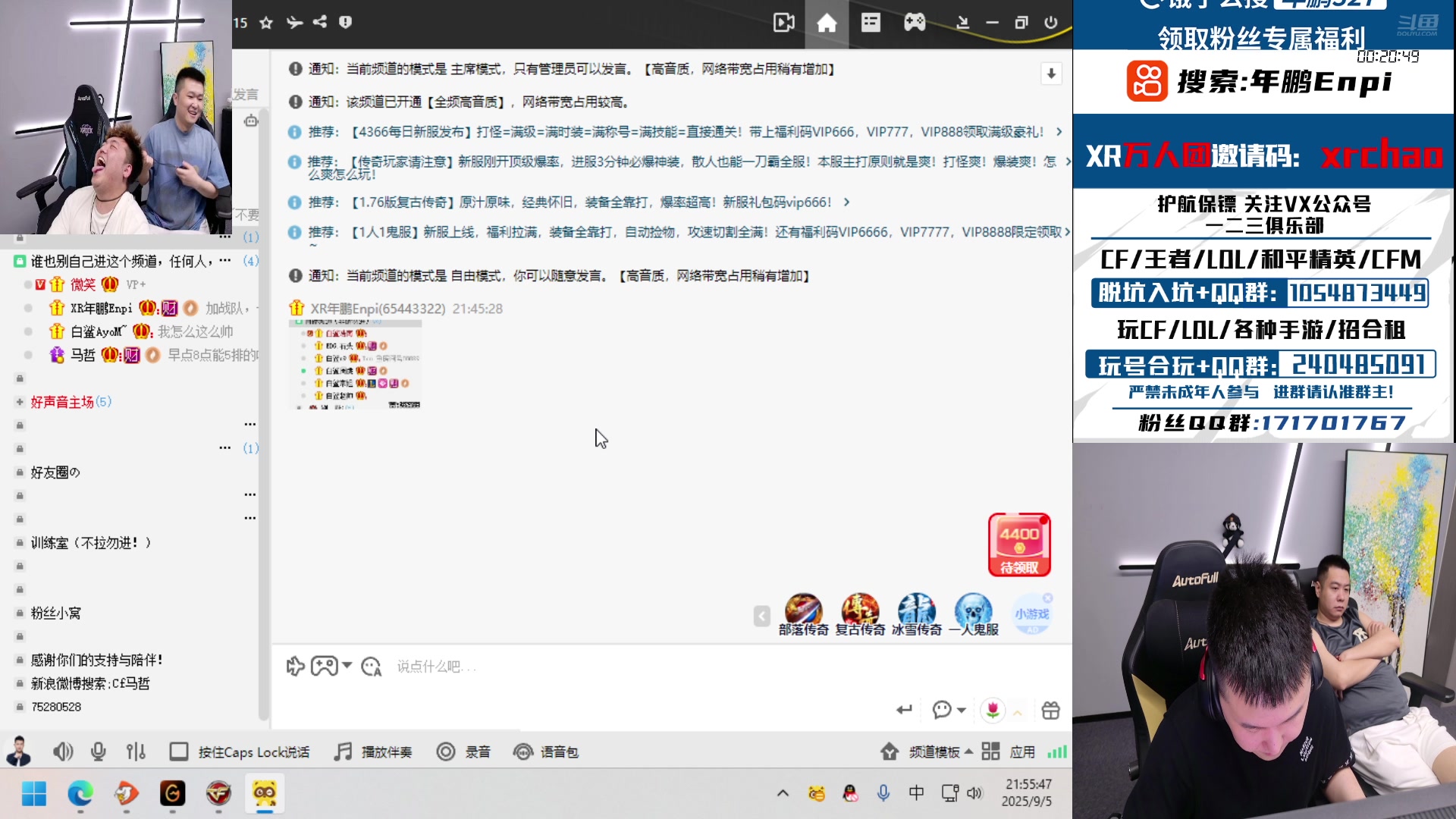1456x819 pixels.
Task: Expand the 传奇玩家请注意 recommendation arrow
Action: pyautogui.click(x=1068, y=162)
